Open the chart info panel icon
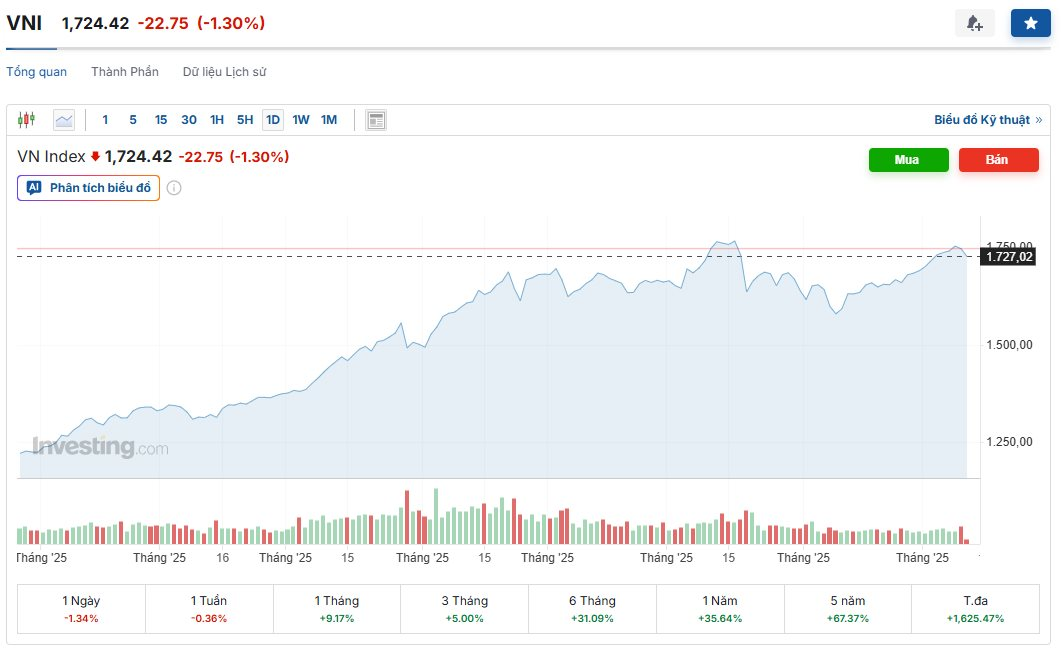Viewport: 1063px width, 650px height. pyautogui.click(x=375, y=119)
